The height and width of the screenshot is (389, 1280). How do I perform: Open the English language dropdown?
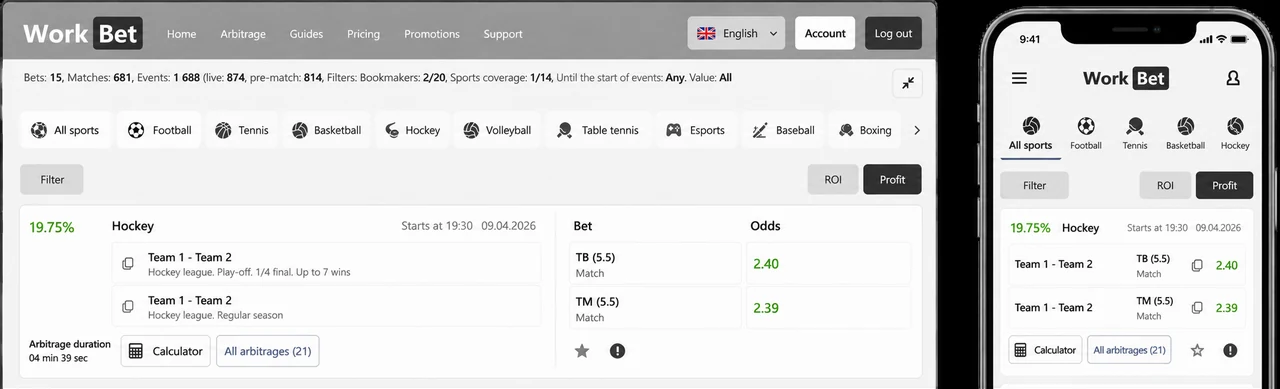pos(736,33)
